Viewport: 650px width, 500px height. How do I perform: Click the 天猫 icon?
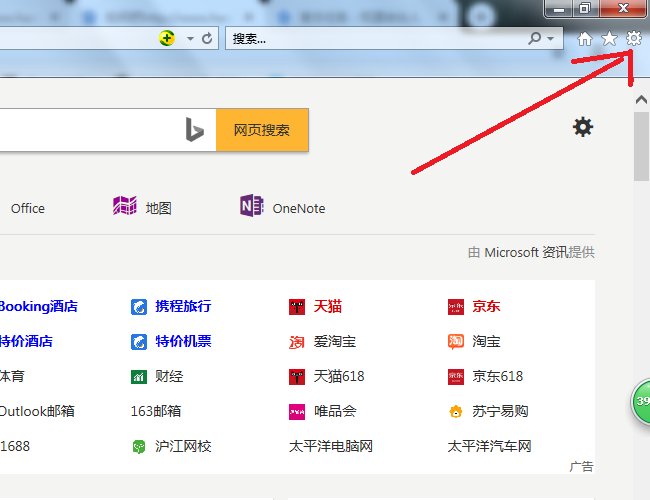pyautogui.click(x=297, y=307)
